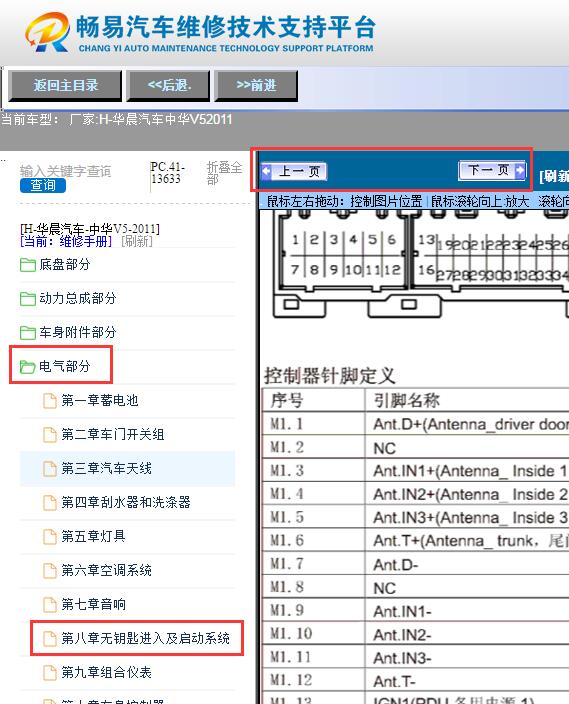This screenshot has width=569, height=704.
Task: Open chapter 第六章空调系统
Action: click(x=106, y=570)
